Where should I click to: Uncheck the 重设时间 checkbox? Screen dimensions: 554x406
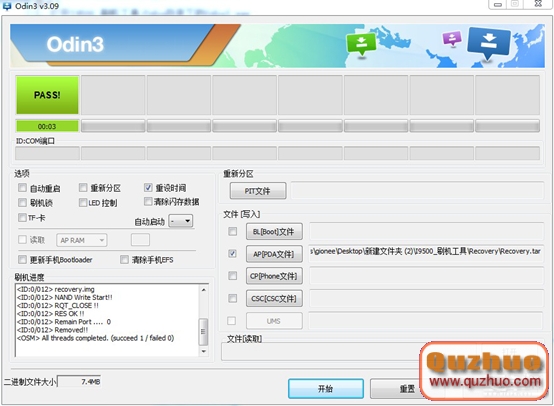pos(148,188)
